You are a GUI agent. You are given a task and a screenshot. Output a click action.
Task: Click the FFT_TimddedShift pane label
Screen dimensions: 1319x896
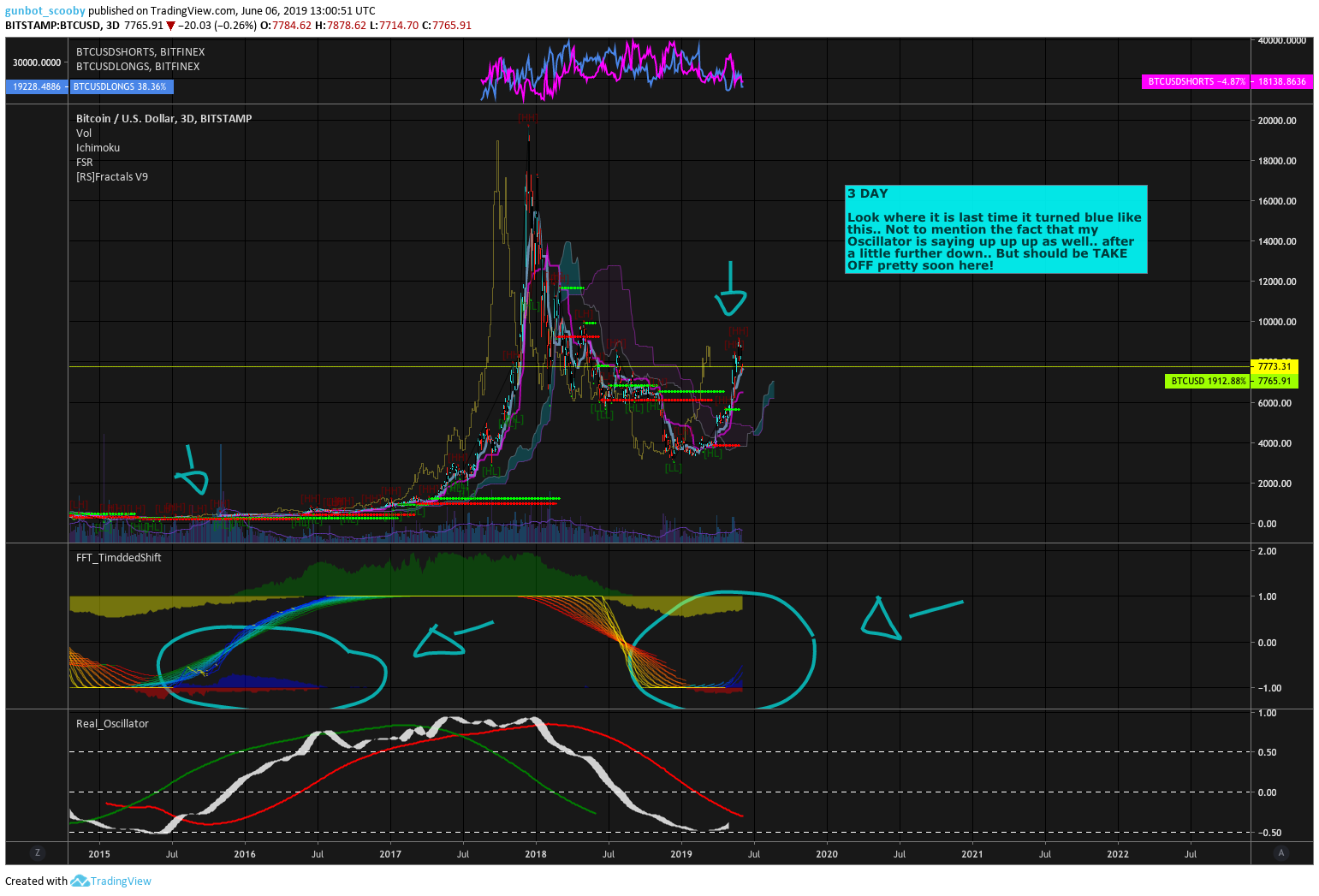[119, 558]
